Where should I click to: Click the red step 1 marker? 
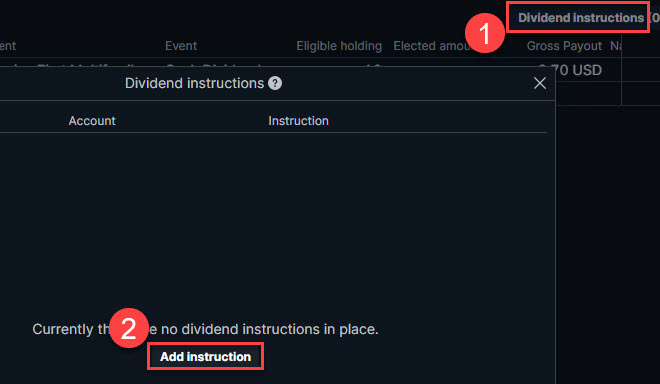(484, 33)
